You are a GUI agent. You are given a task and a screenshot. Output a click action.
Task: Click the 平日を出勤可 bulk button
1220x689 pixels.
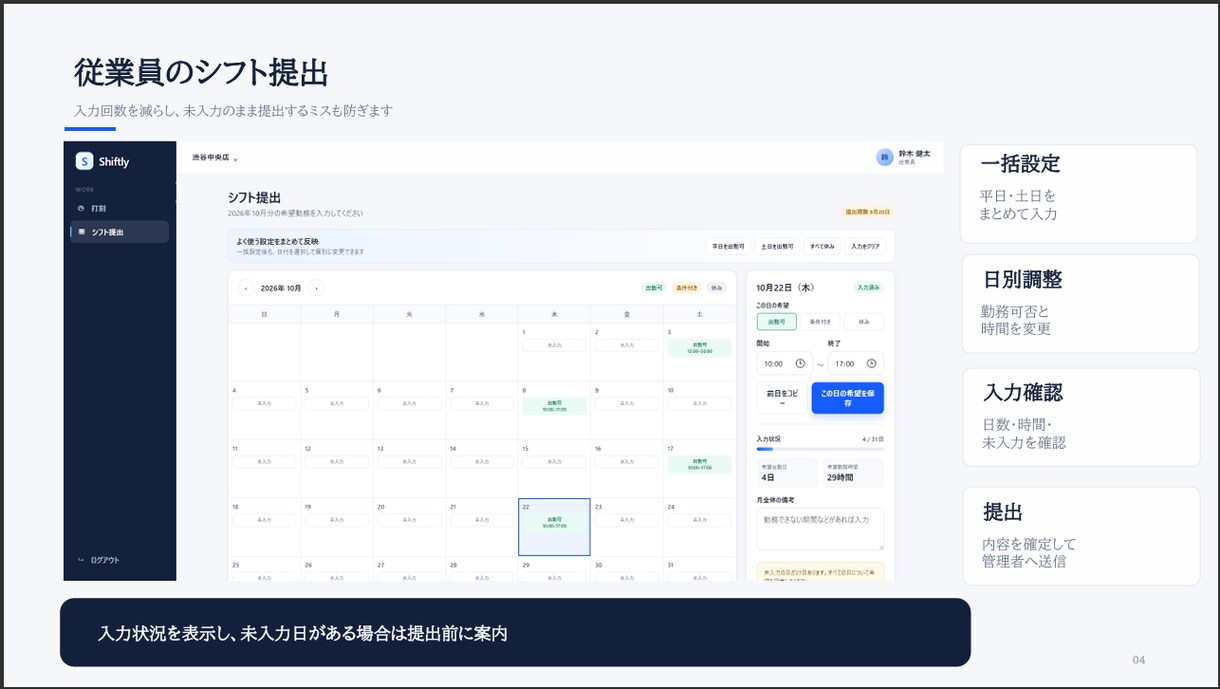(728, 246)
